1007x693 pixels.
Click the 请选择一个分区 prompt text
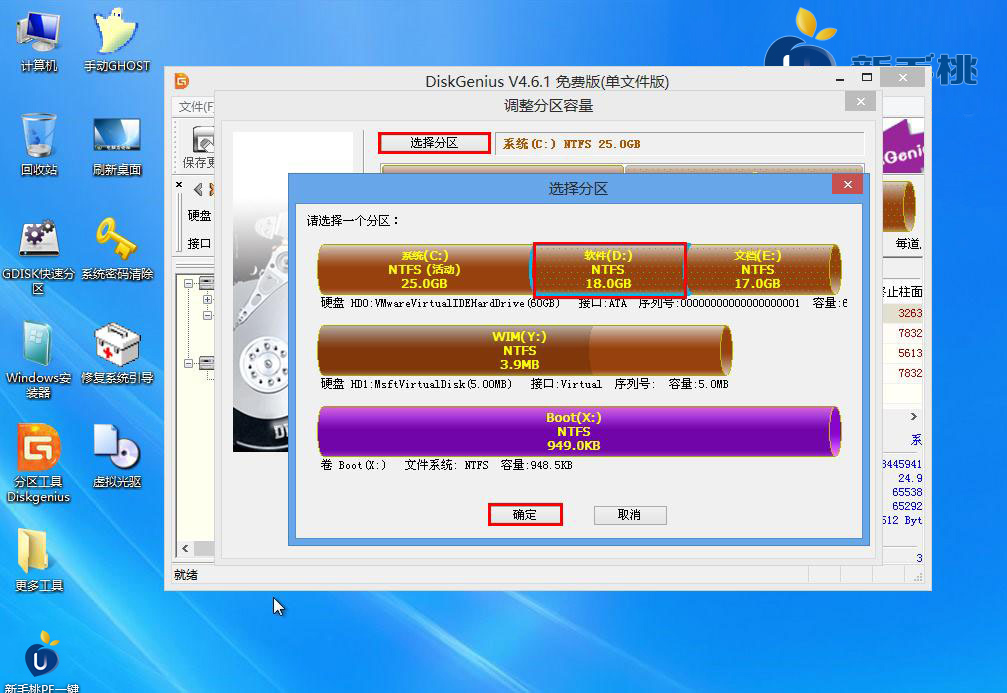tap(353, 221)
